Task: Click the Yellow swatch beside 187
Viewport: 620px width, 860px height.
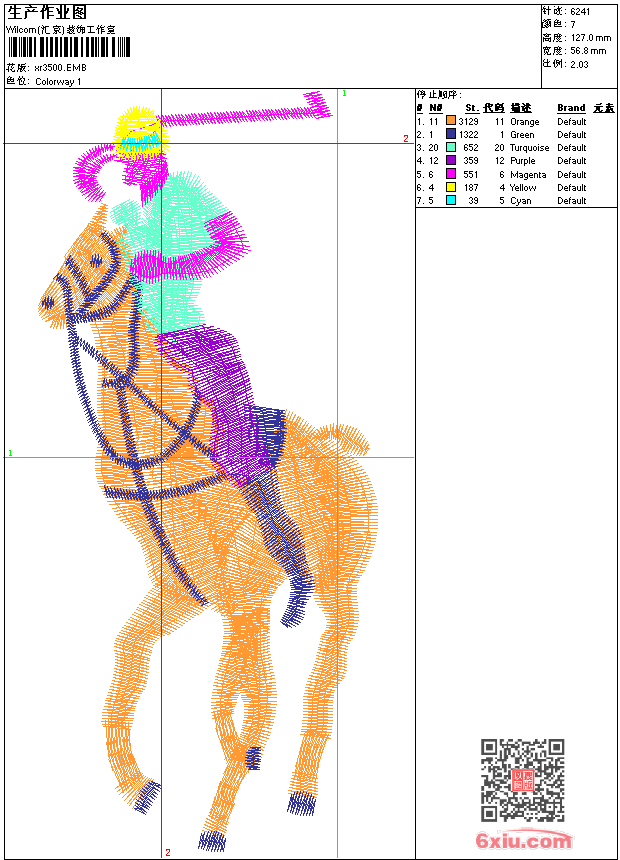Action: pyautogui.click(x=451, y=187)
